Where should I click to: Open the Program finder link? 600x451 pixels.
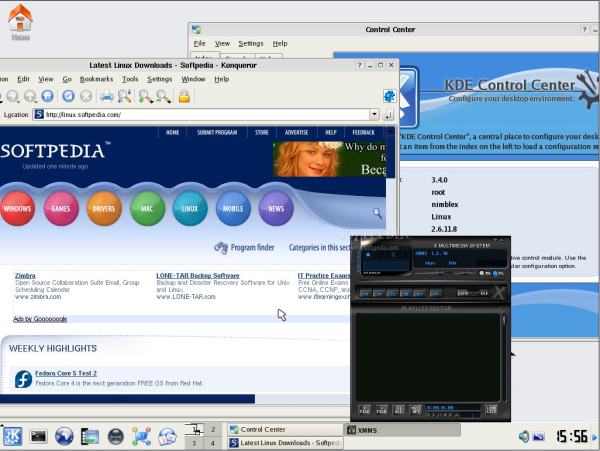pyautogui.click(x=245, y=247)
